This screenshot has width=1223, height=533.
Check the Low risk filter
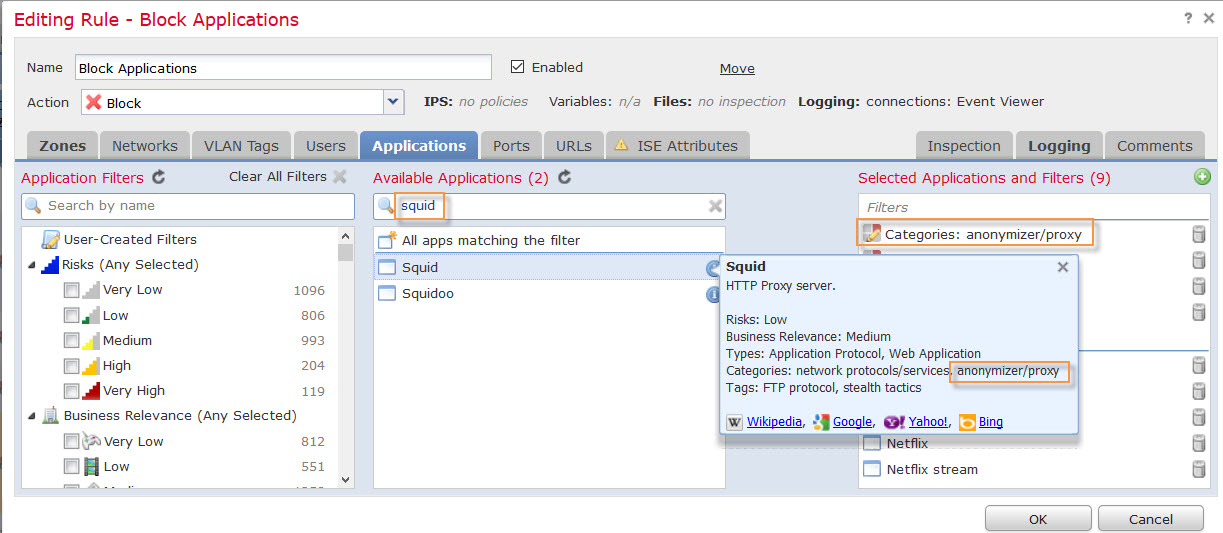[71, 315]
